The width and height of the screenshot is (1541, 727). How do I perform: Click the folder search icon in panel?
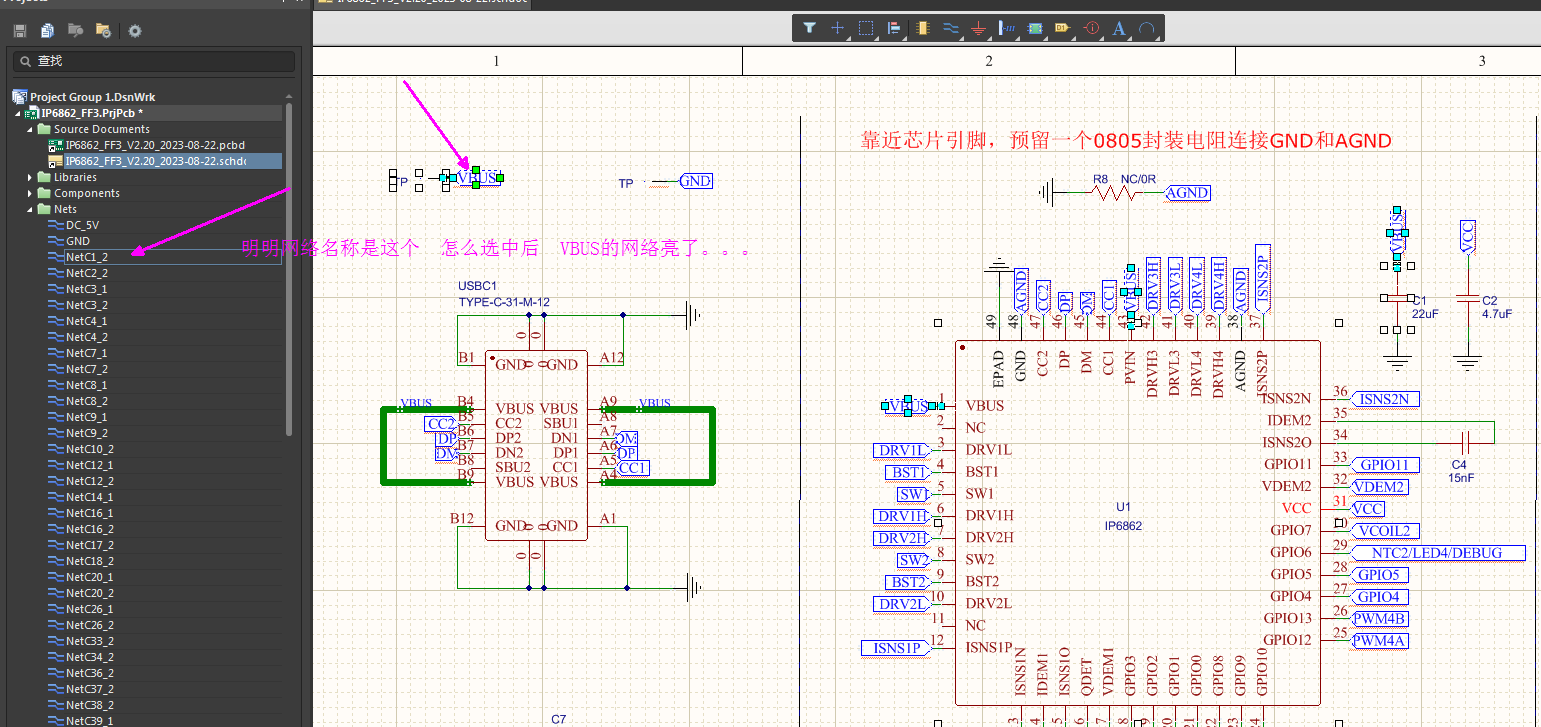(x=75, y=31)
